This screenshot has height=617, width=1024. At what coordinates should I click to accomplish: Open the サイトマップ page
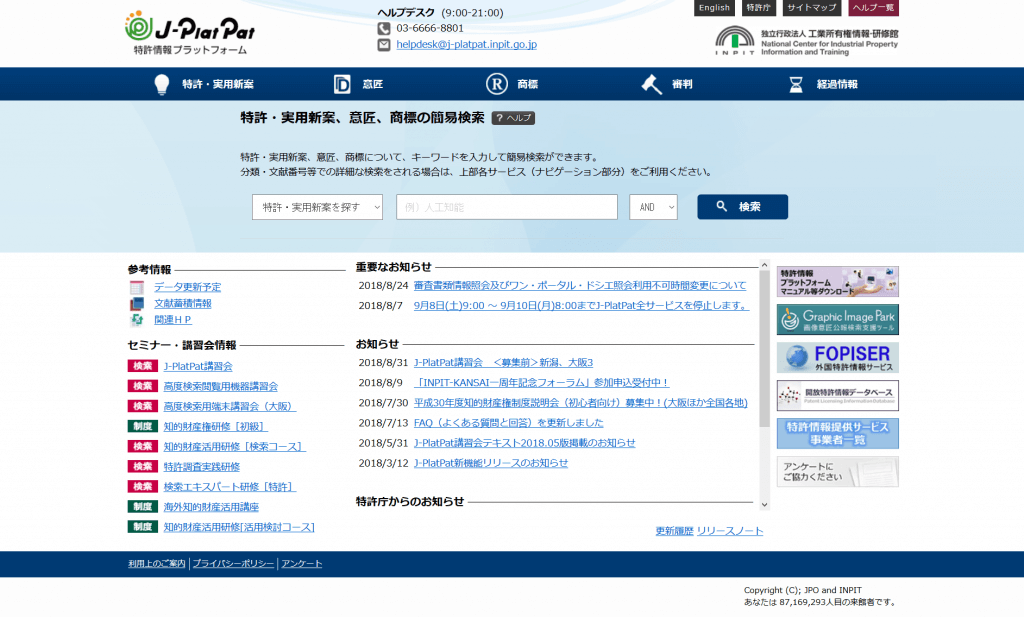(x=811, y=8)
